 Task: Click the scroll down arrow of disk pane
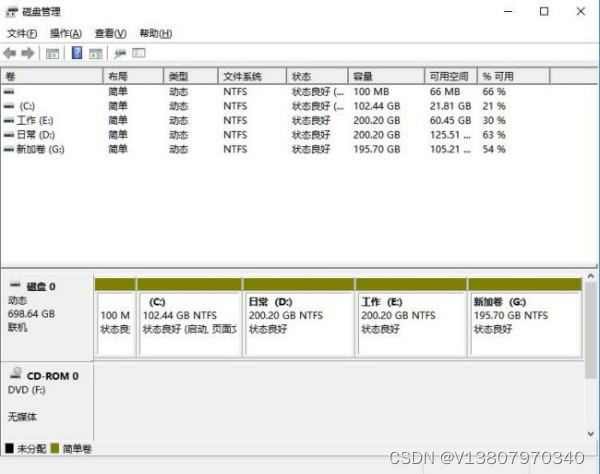point(591,434)
